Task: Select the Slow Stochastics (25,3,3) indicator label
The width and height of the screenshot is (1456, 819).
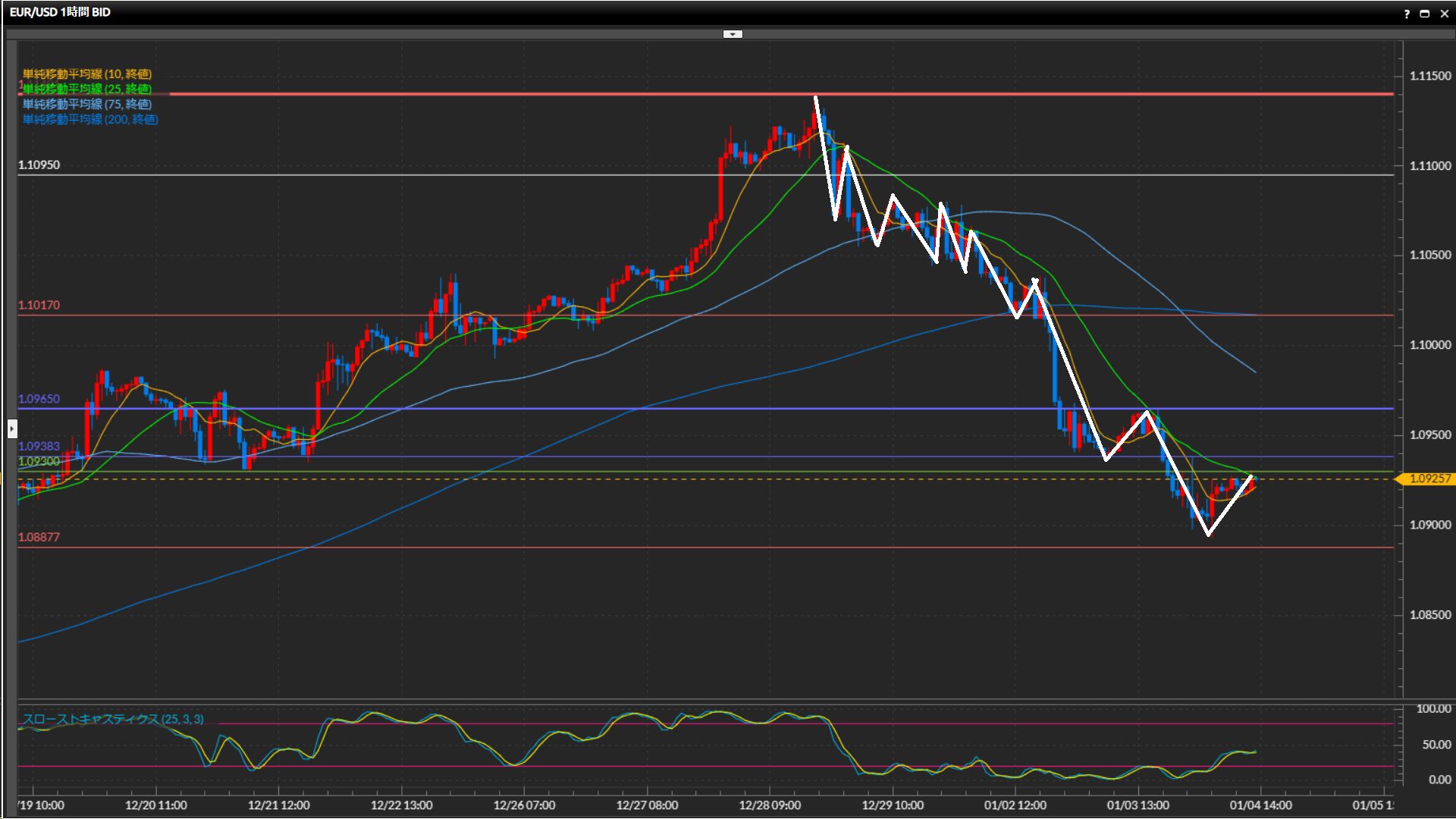Action: 112,719
